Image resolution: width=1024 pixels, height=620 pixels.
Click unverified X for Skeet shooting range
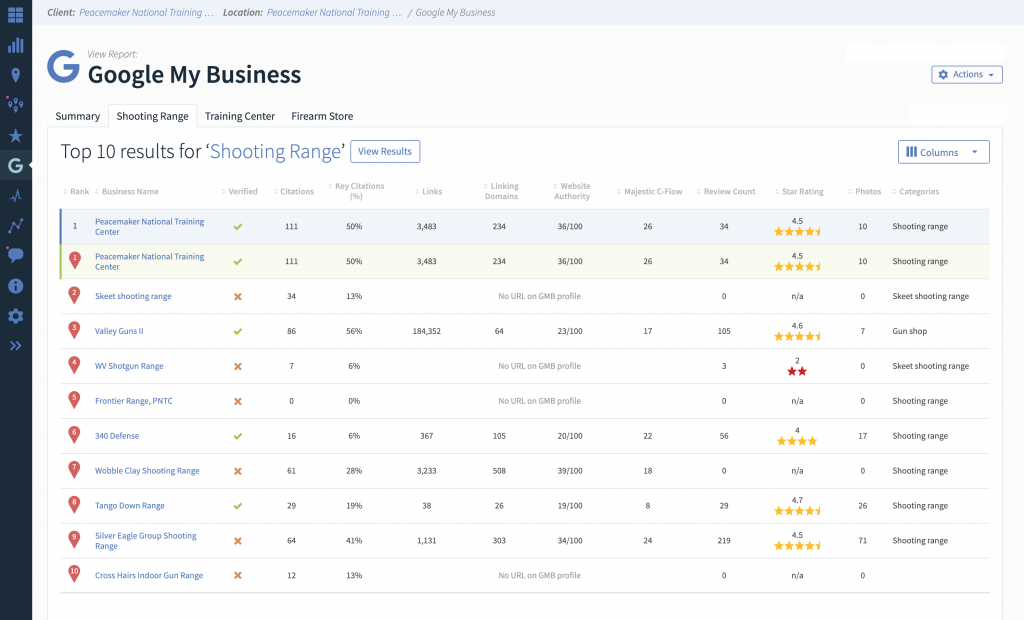238,297
